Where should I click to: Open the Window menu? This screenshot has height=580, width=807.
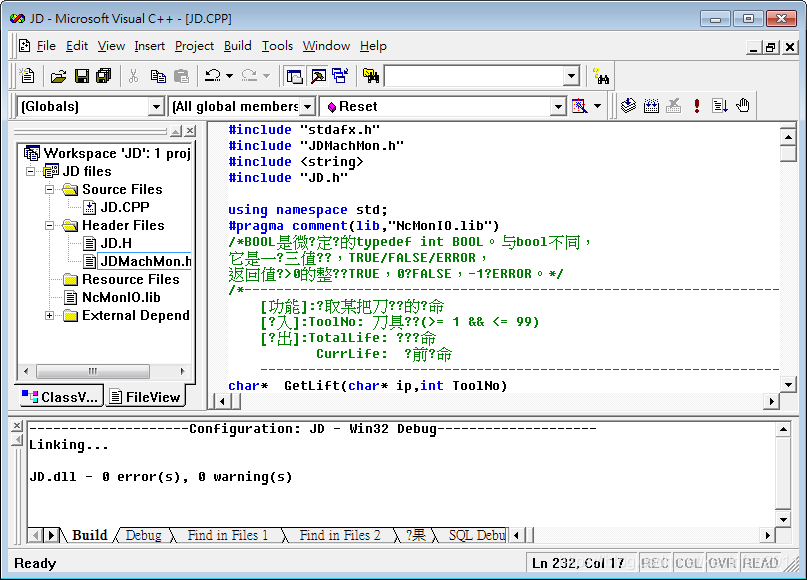[326, 46]
